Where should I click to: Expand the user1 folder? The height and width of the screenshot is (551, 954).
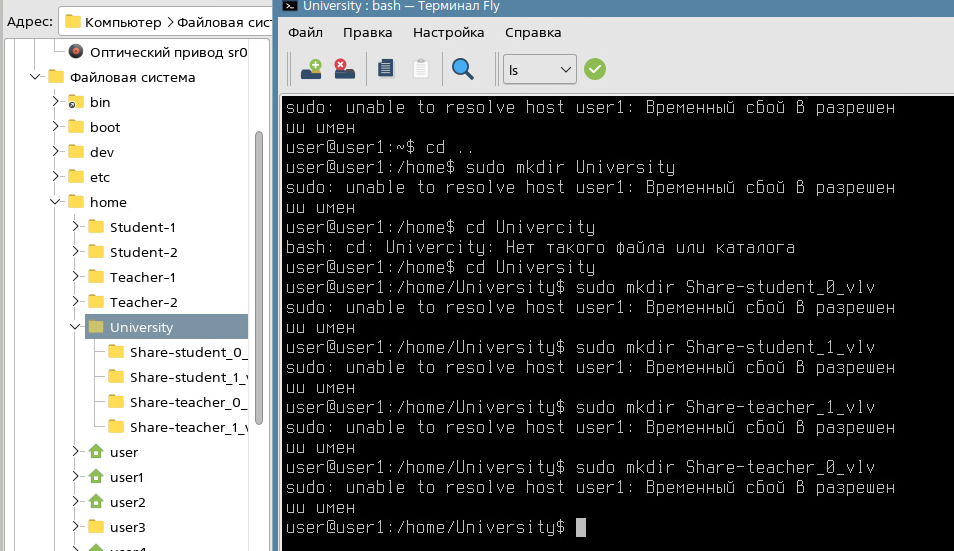point(75,477)
